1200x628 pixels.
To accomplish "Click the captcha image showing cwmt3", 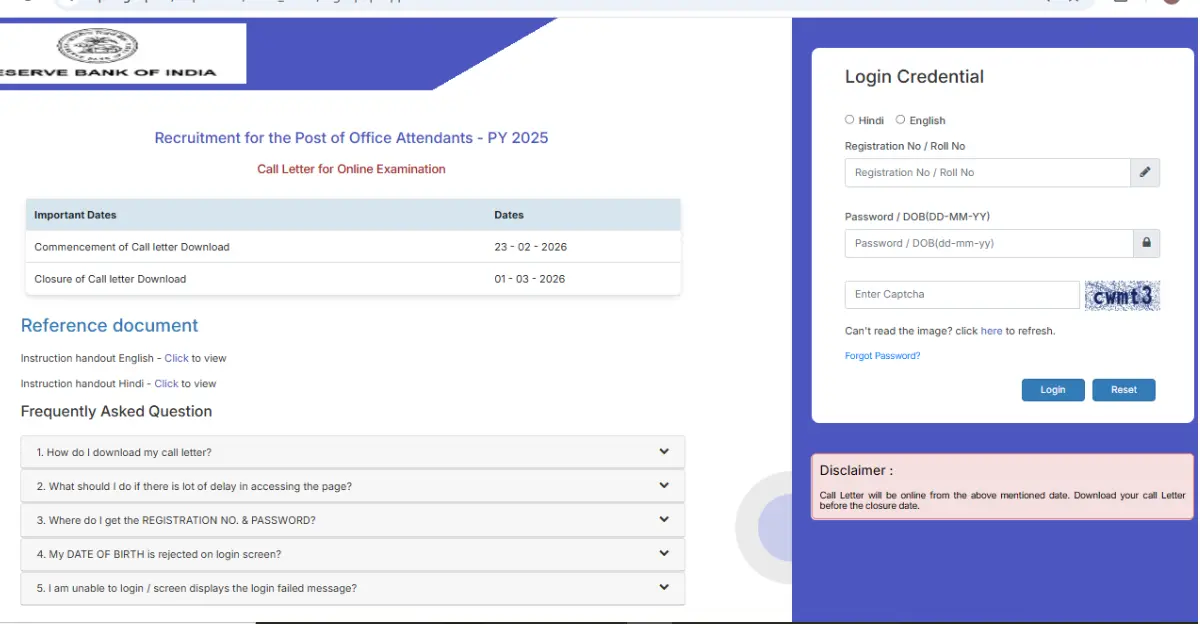I will pos(1122,294).
